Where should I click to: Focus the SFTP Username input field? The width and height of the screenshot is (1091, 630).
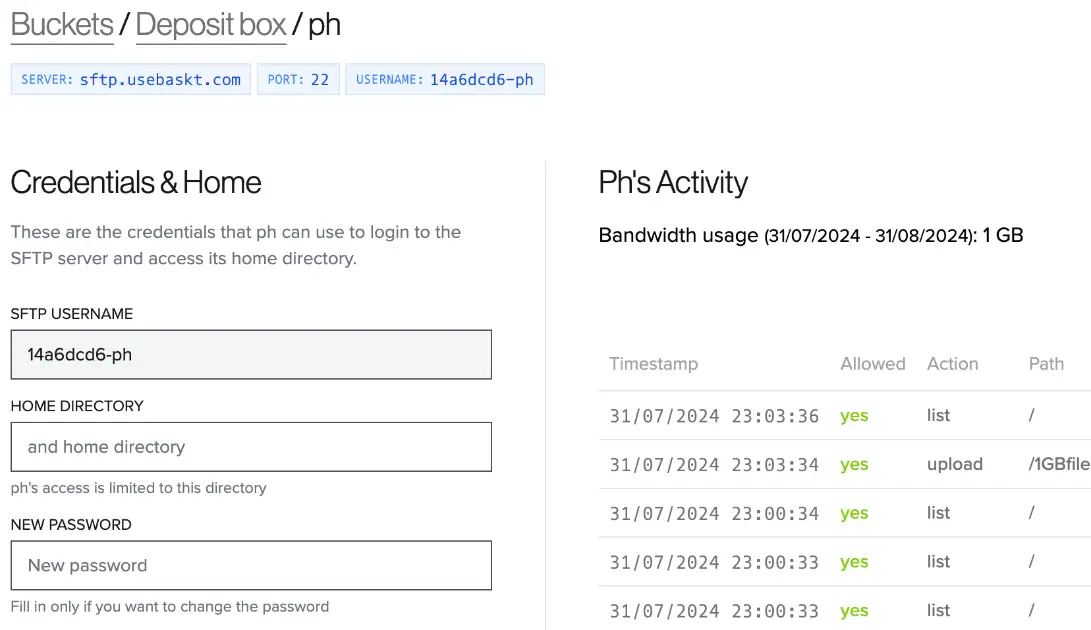pos(251,355)
